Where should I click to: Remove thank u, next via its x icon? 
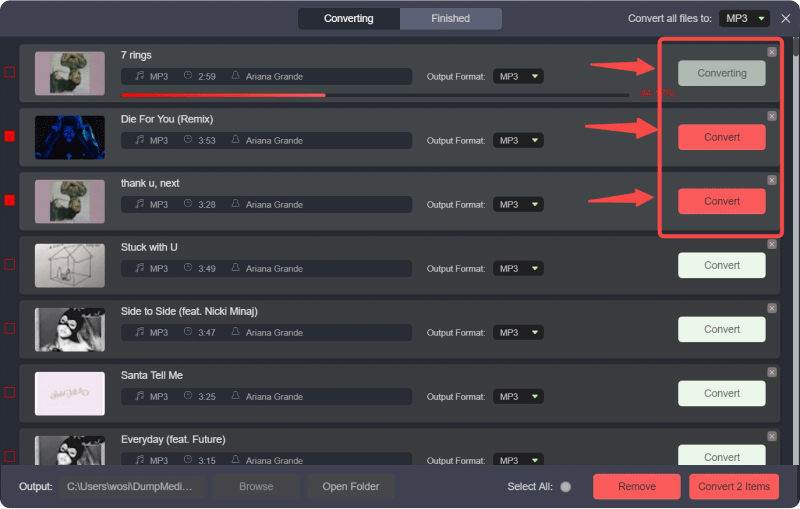tap(771, 180)
